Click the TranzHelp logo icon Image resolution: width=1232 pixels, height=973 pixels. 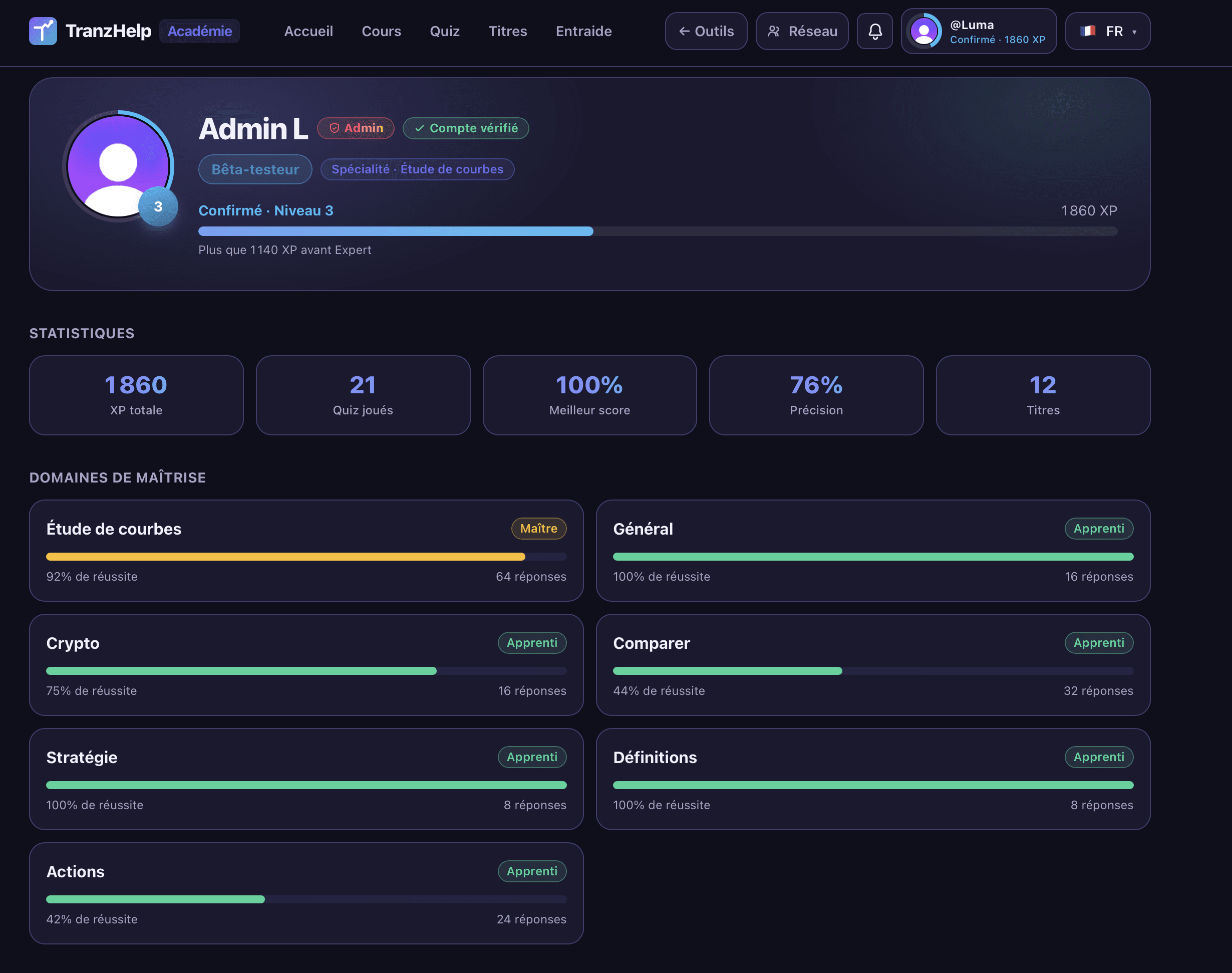pos(43,31)
